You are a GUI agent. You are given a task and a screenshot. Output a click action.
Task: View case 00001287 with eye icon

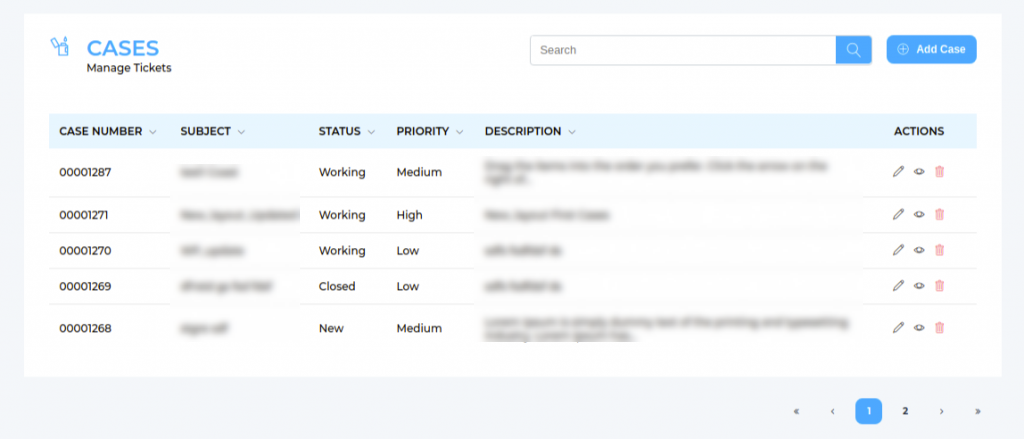point(919,172)
